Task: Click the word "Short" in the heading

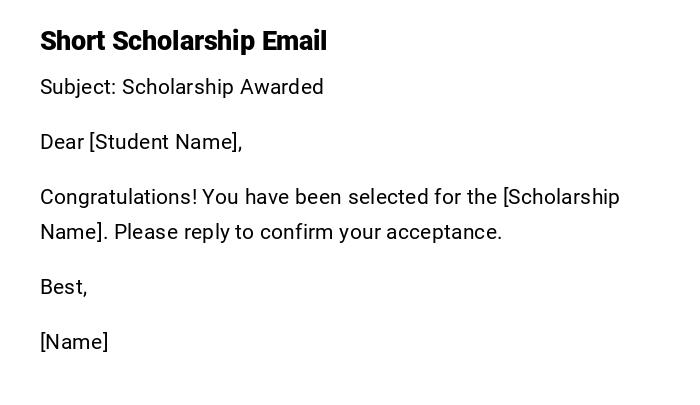Action: click(x=73, y=41)
